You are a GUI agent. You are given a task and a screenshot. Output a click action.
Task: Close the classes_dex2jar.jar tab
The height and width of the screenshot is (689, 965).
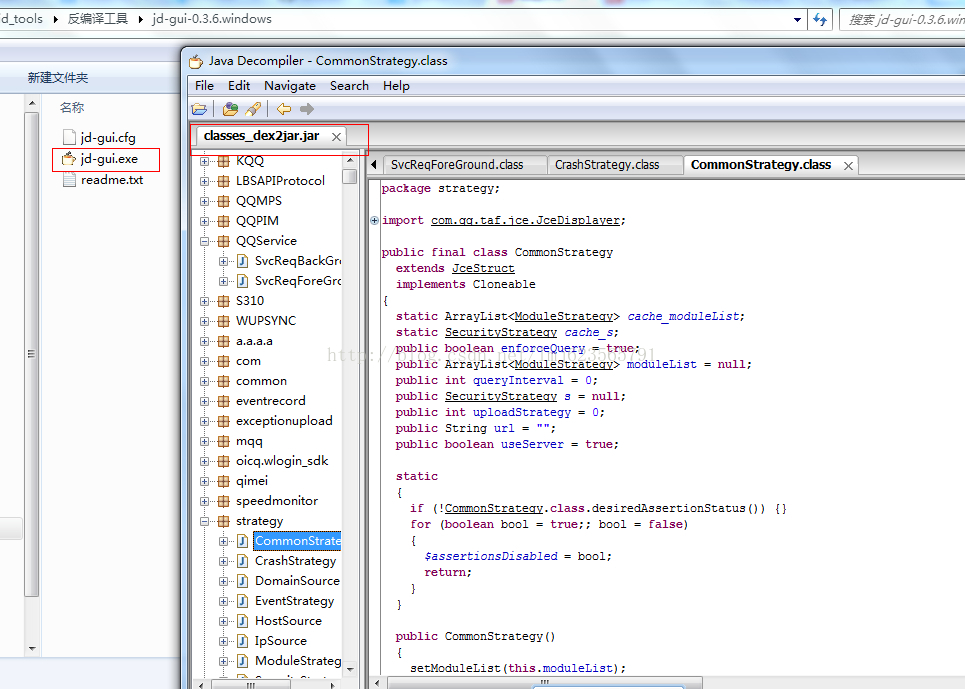point(336,137)
